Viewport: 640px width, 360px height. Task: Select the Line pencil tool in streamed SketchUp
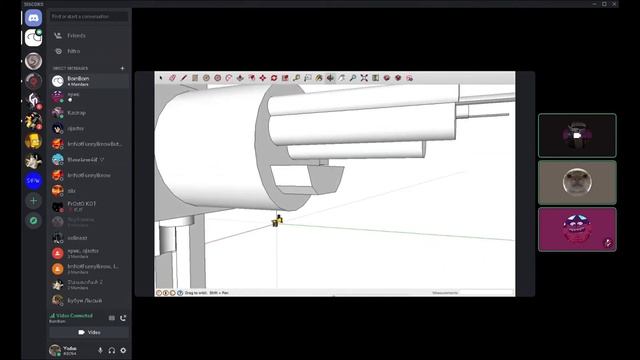[184, 78]
